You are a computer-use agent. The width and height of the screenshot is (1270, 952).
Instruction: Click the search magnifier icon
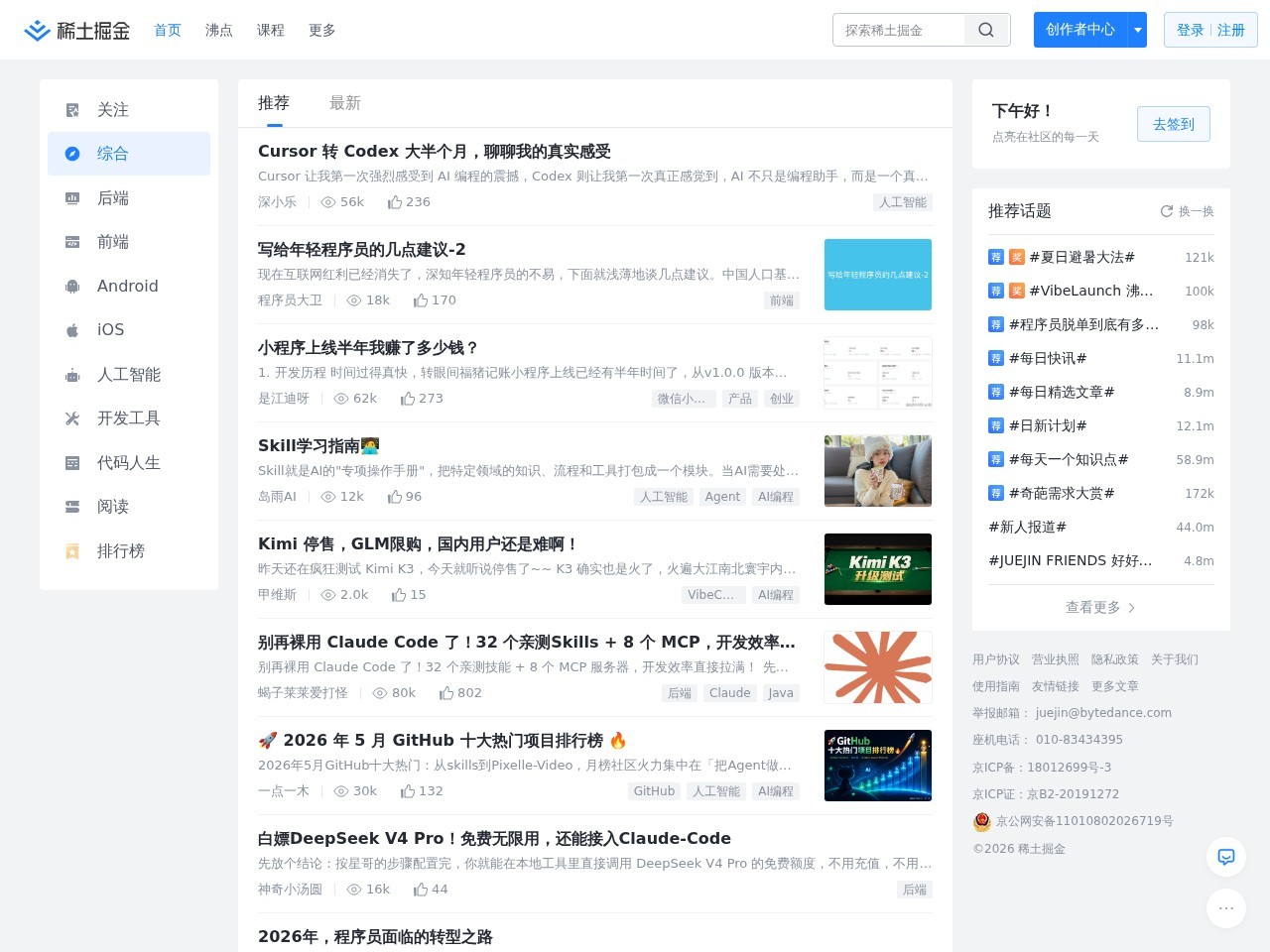point(986,30)
